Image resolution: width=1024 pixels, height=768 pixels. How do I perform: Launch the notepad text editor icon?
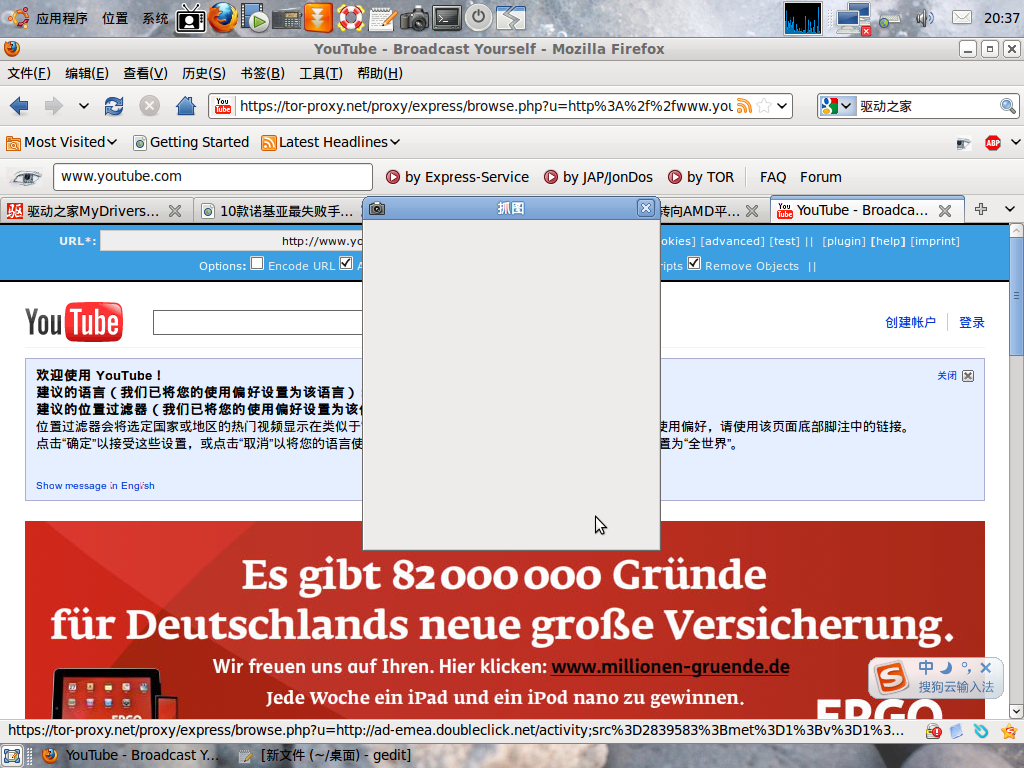tap(382, 18)
